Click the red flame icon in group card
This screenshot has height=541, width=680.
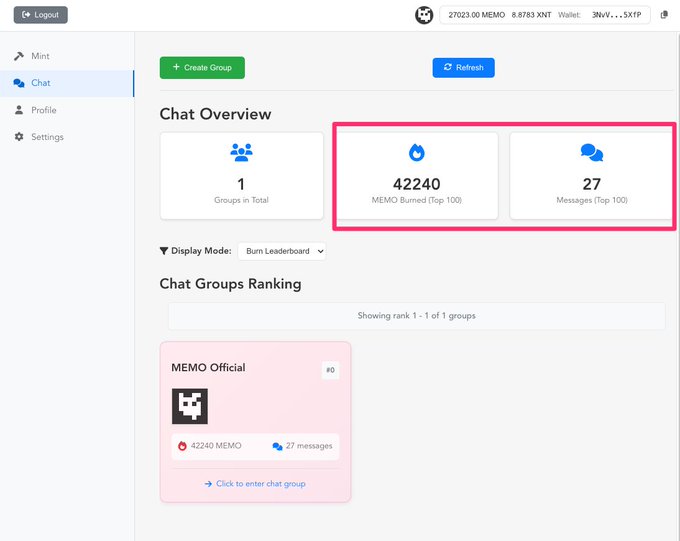182,446
